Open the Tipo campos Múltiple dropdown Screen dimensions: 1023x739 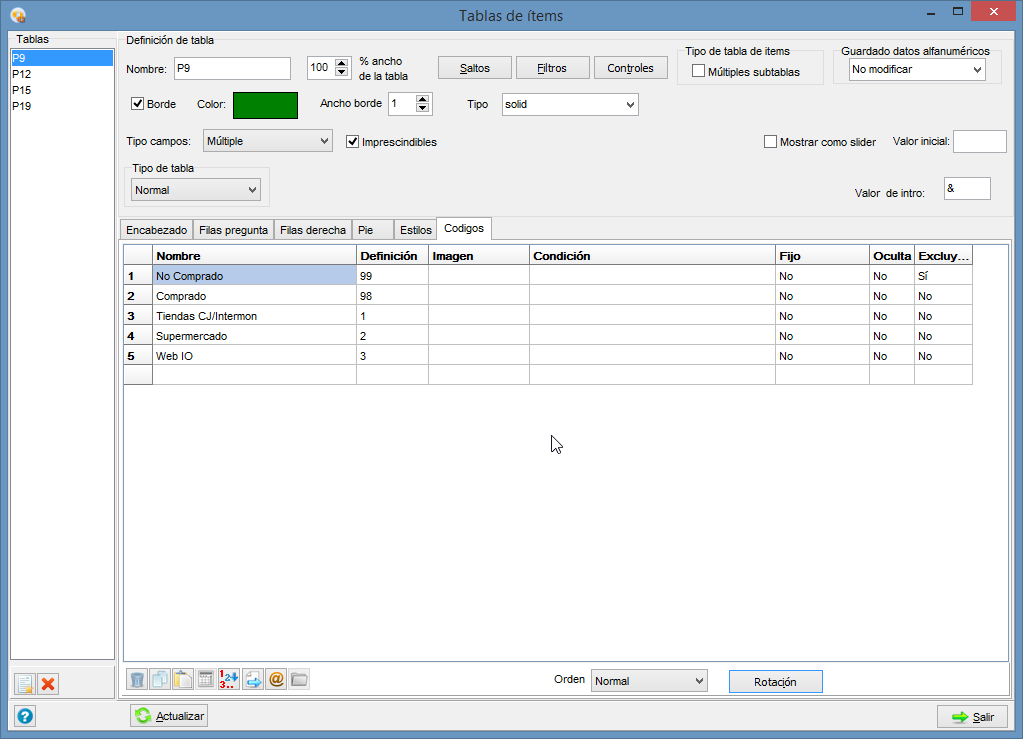coord(267,141)
